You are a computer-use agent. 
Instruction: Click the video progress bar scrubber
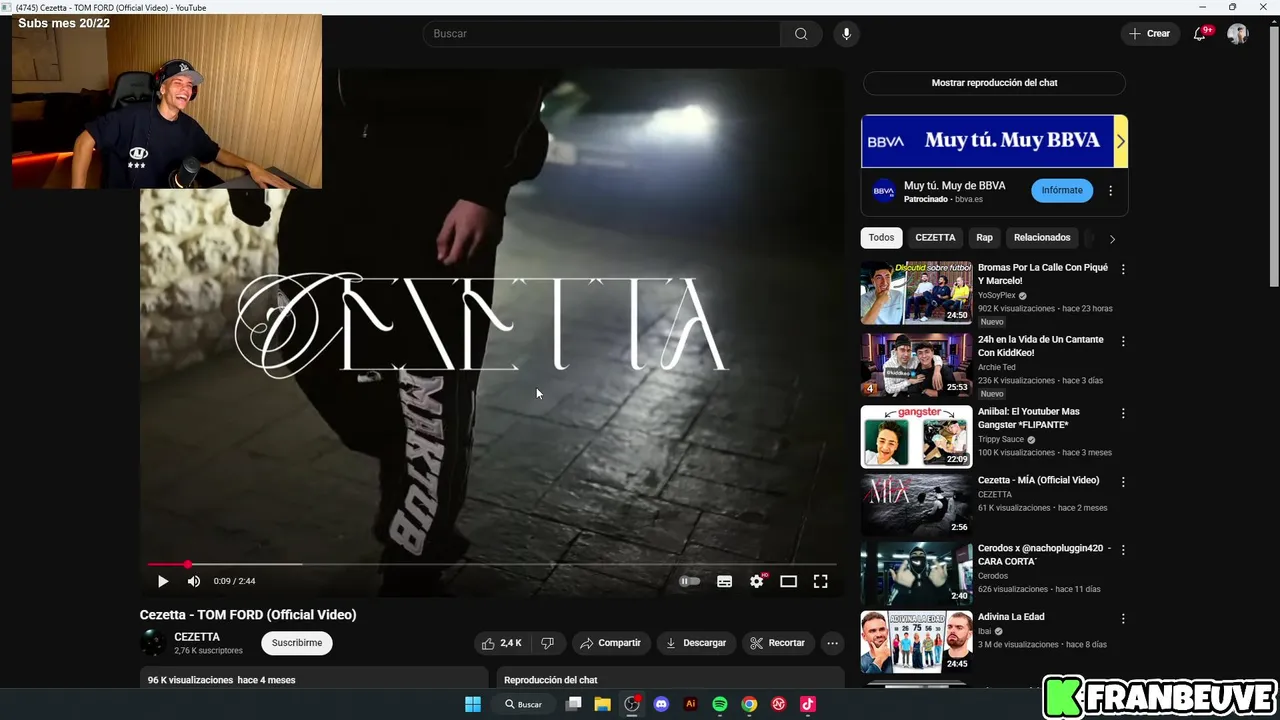(187, 564)
